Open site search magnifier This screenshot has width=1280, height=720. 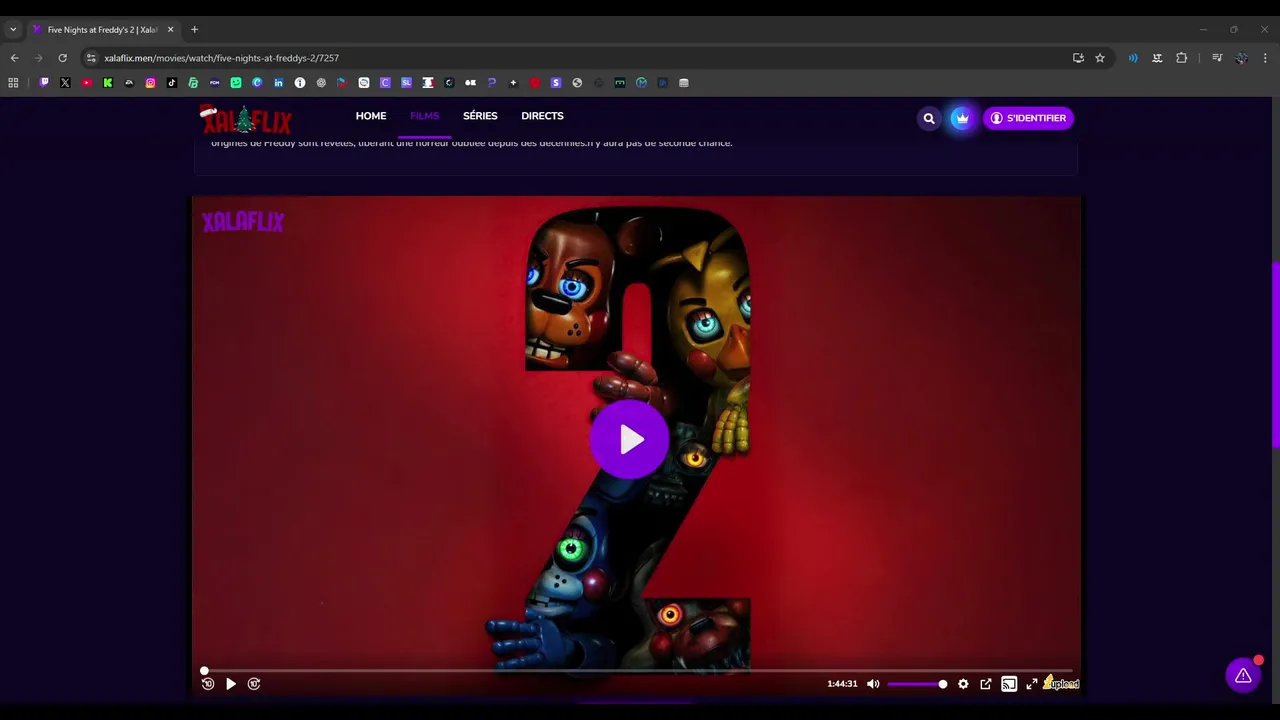pos(929,118)
